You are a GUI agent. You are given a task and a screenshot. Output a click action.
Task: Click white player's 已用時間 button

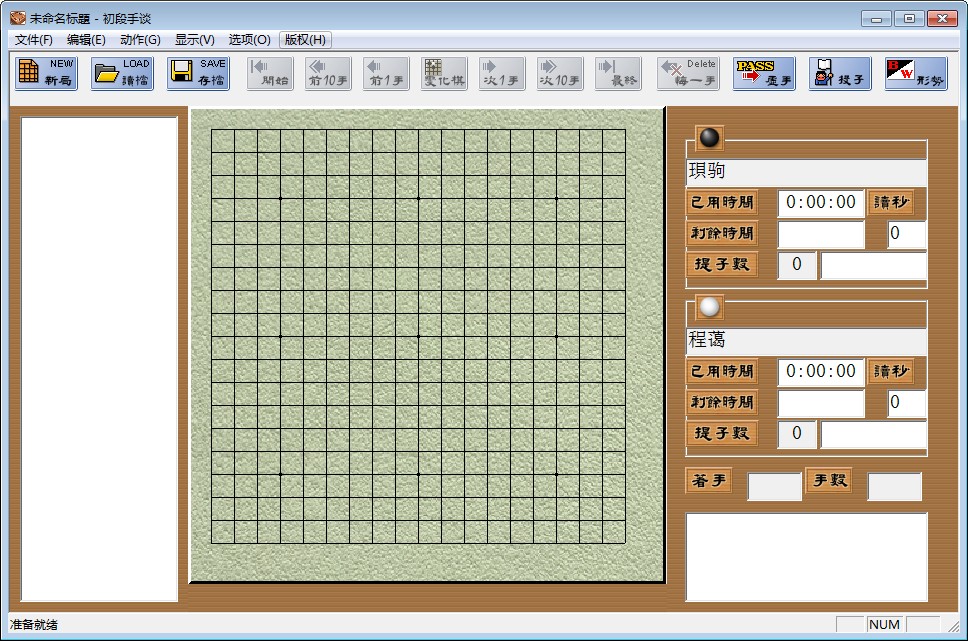coord(722,371)
